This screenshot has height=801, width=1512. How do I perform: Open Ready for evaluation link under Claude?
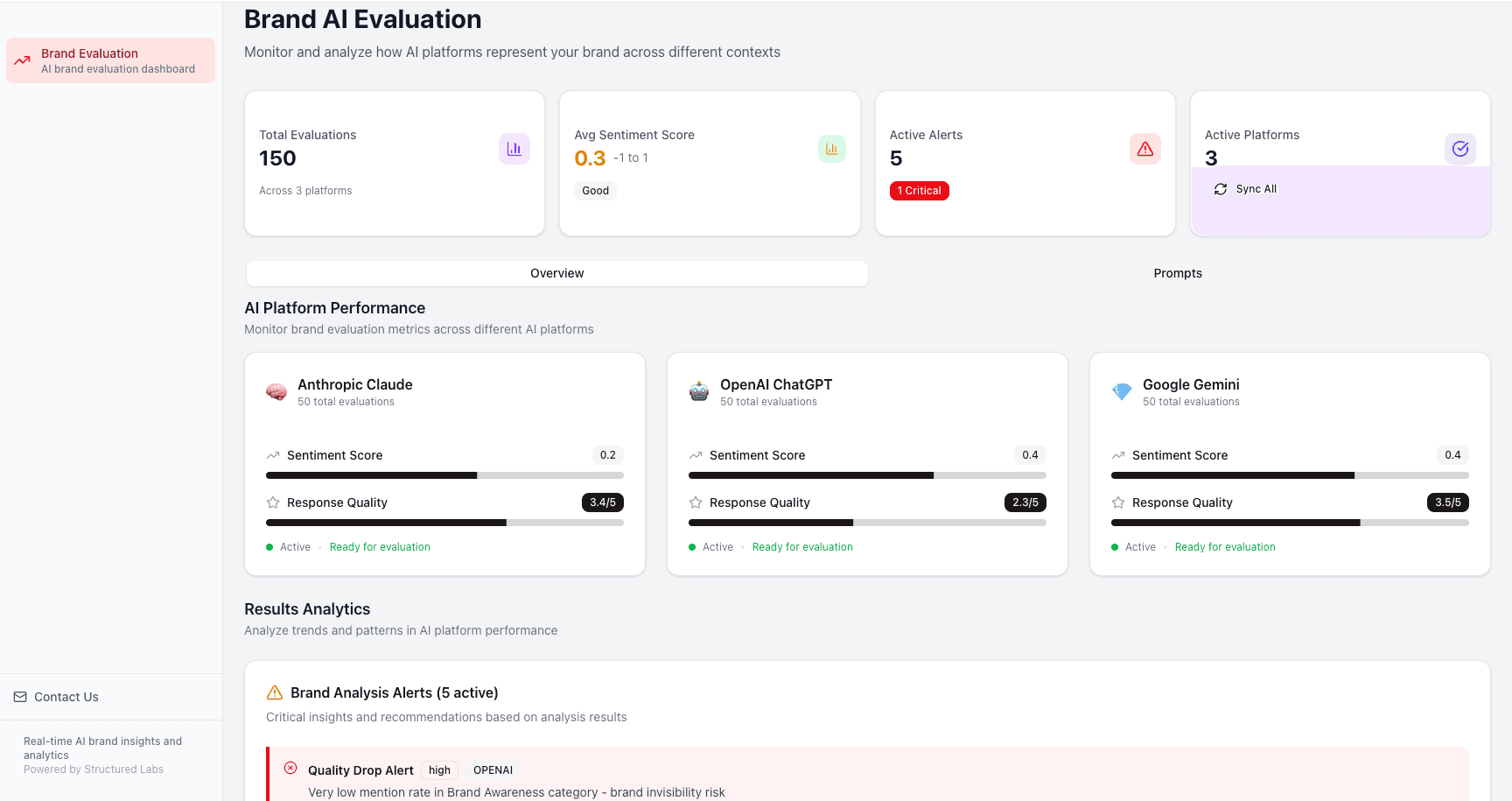(x=380, y=546)
